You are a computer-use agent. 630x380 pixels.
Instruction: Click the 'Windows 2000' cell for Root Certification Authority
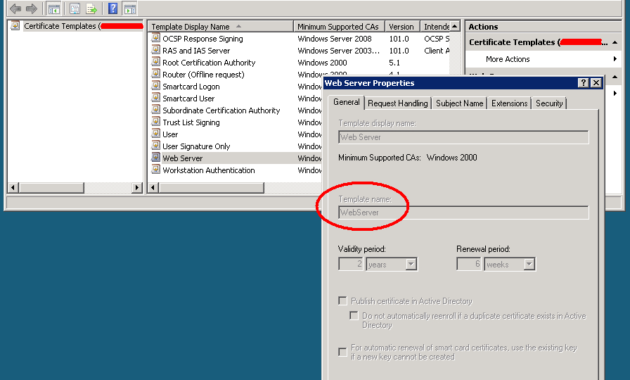pos(322,63)
